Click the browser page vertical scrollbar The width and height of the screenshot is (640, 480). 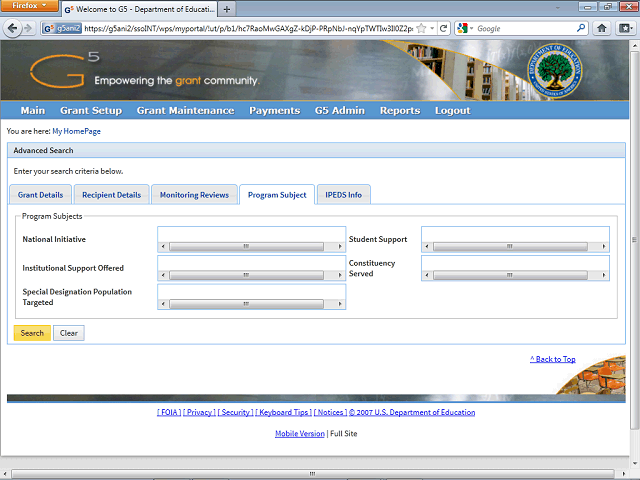coord(635,253)
